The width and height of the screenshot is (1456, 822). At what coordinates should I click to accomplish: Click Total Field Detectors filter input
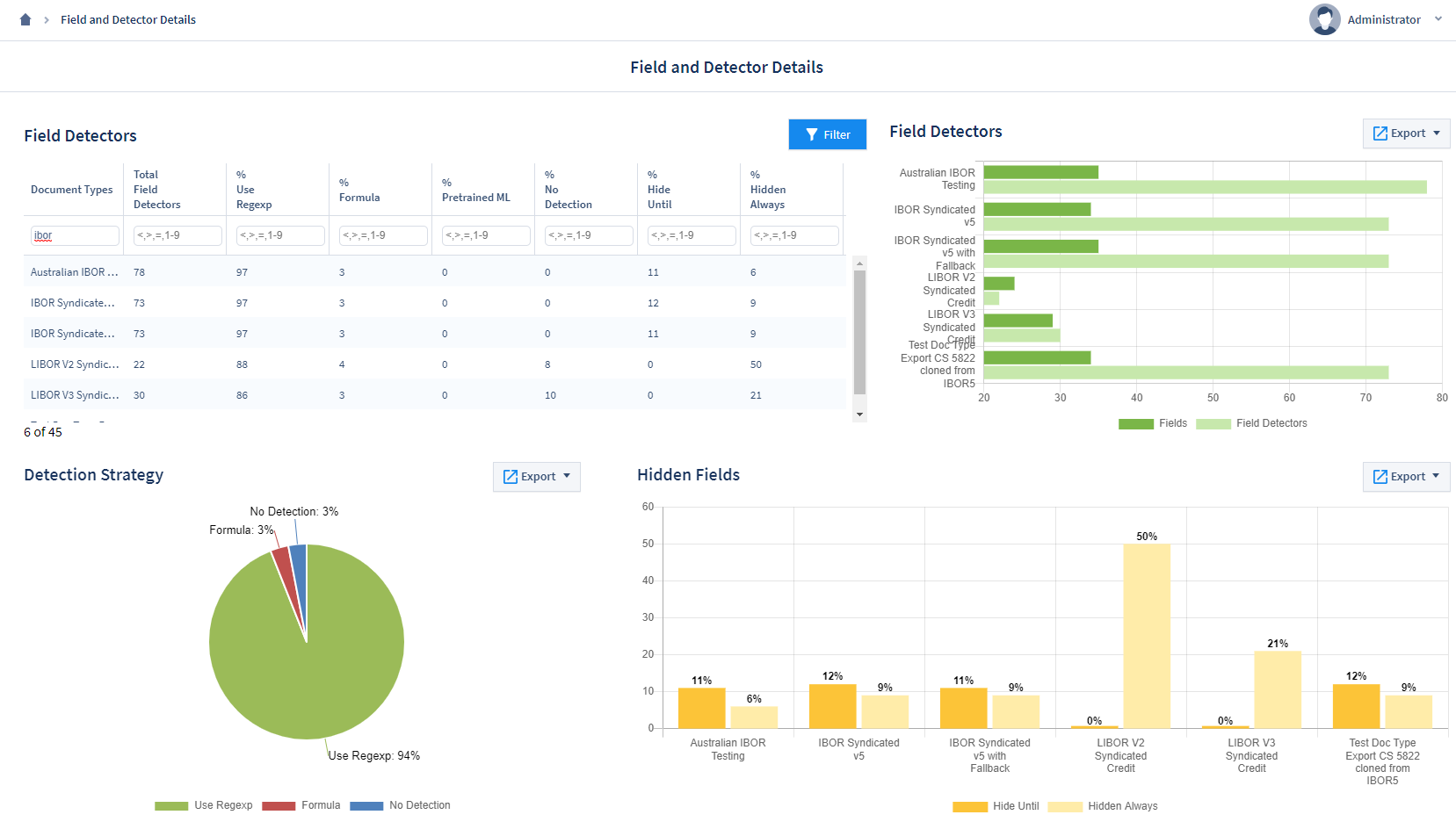177,235
